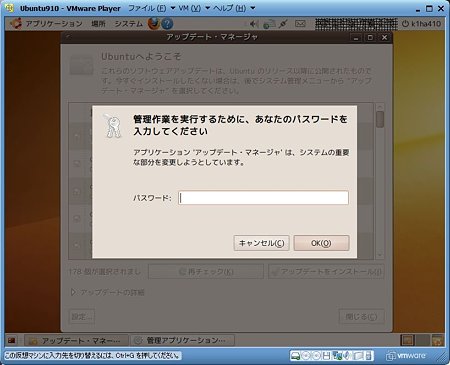Screen dimensions: 450x365
Task: Open Update Manager window menu icon in titlebar
Action: point(68,36)
